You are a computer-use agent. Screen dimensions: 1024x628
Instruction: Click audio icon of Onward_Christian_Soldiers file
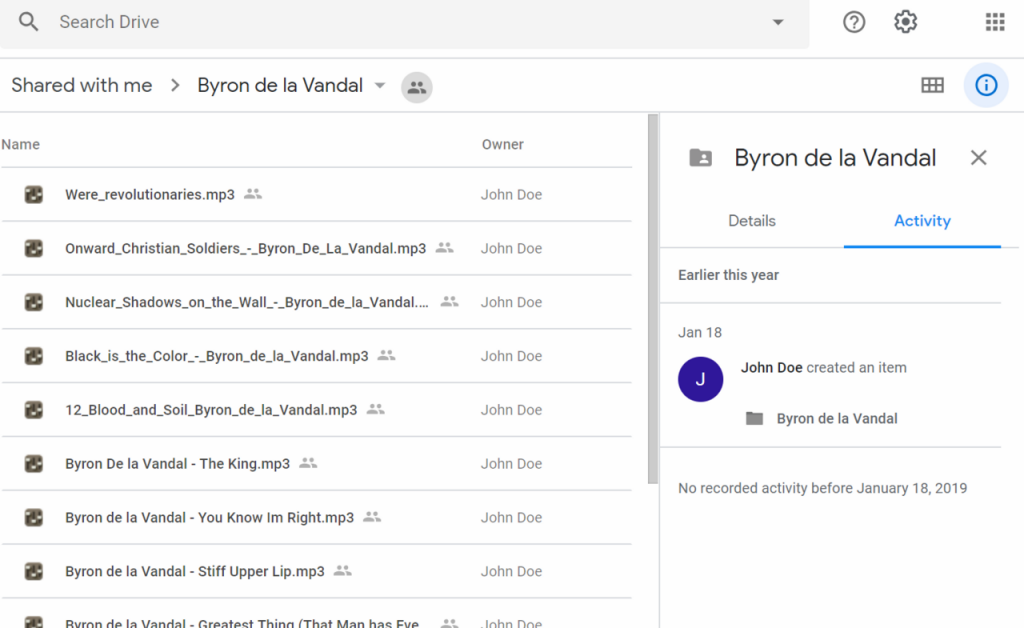tap(34, 248)
